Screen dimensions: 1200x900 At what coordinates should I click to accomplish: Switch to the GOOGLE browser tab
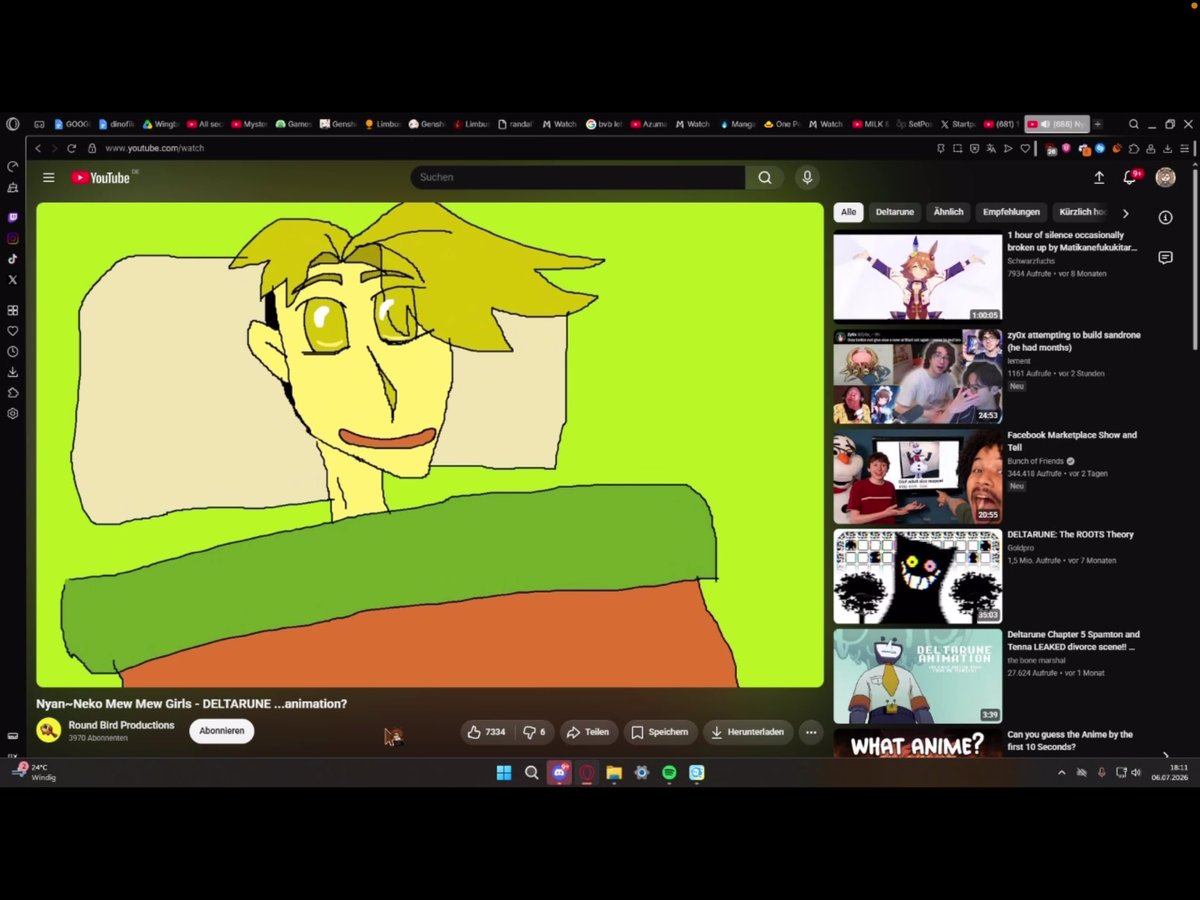[73, 124]
